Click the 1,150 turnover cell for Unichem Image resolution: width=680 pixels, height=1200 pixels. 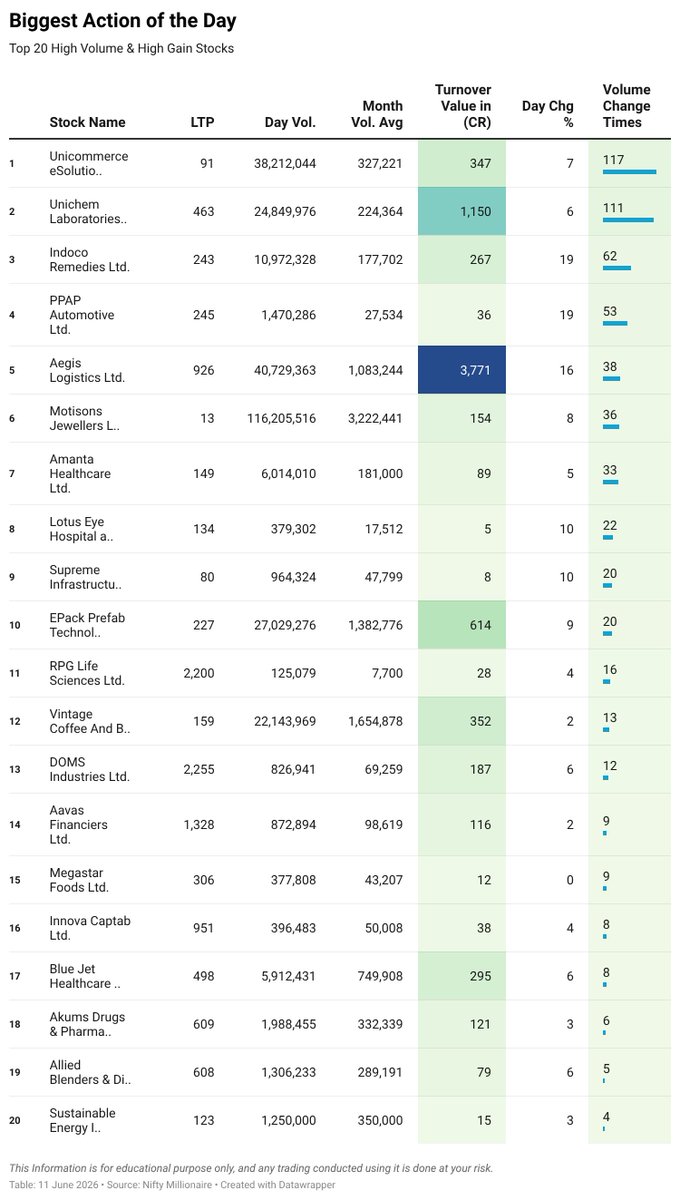coord(462,211)
